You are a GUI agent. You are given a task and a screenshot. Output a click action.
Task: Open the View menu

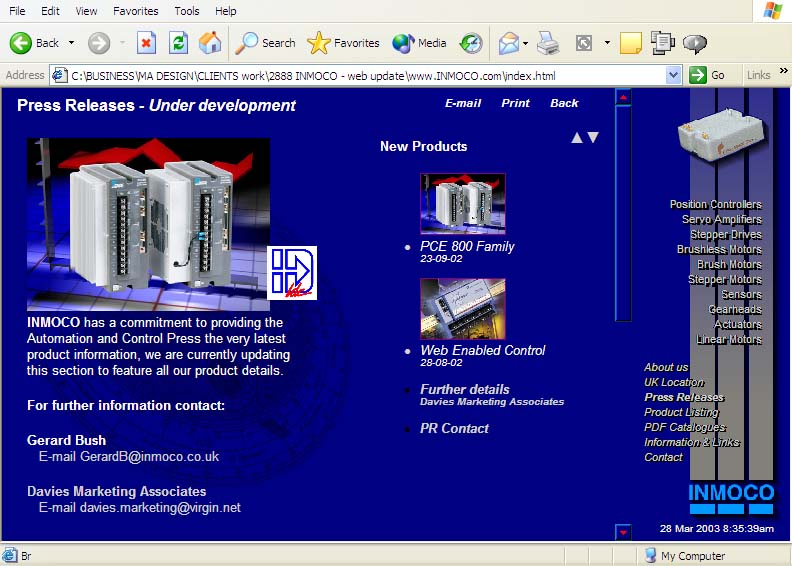[x=86, y=11]
